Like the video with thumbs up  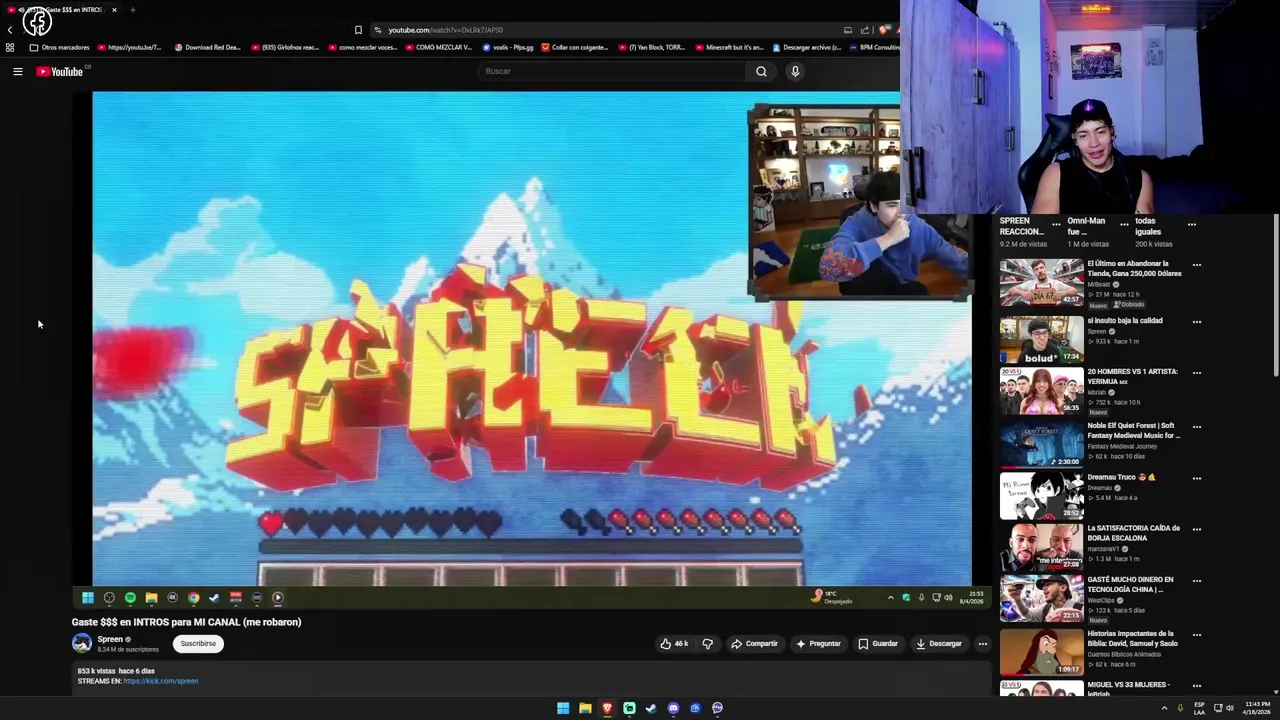(674, 644)
